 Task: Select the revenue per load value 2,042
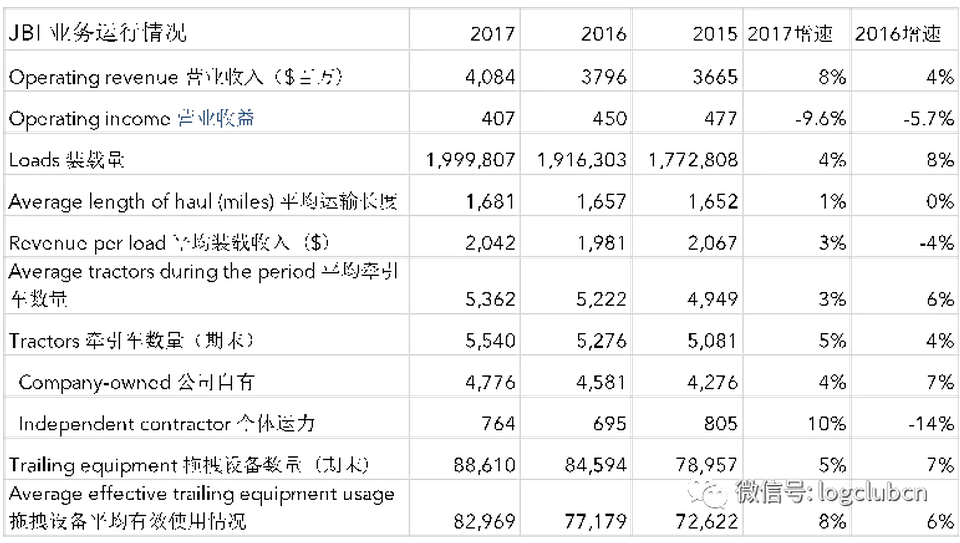(490, 243)
